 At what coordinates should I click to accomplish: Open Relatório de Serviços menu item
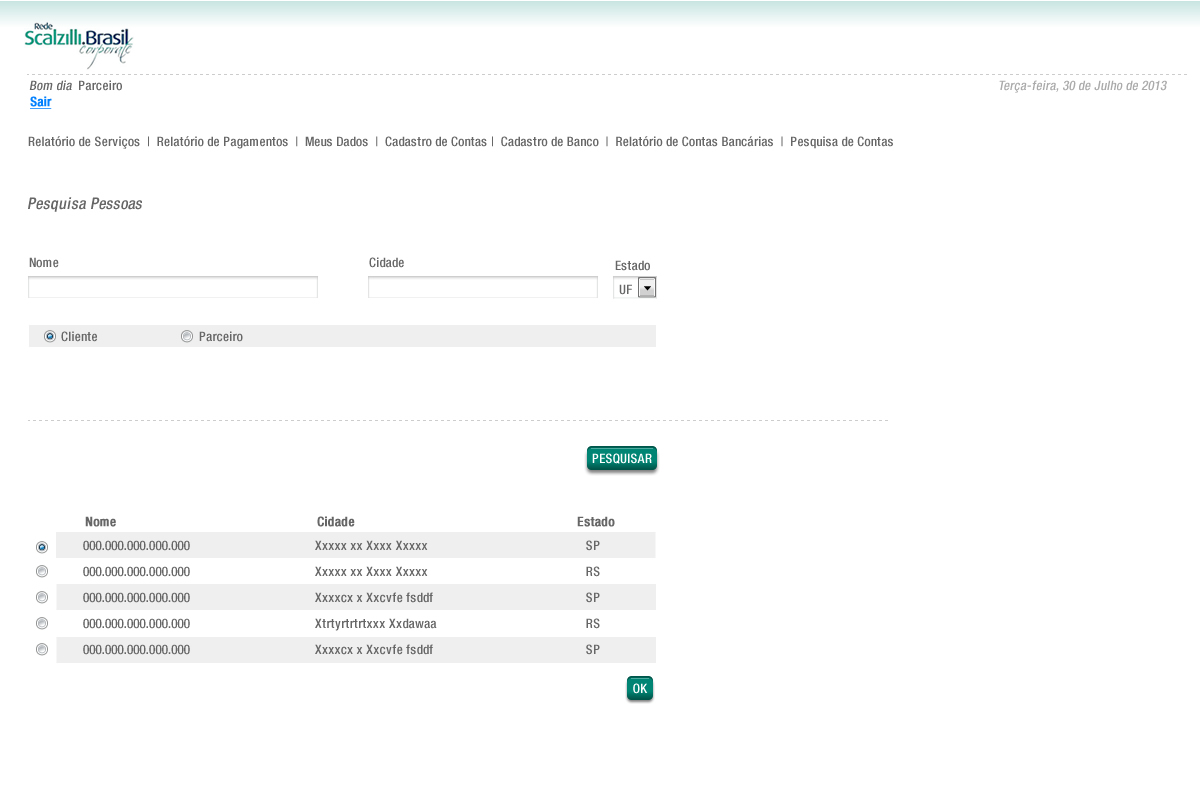point(84,142)
